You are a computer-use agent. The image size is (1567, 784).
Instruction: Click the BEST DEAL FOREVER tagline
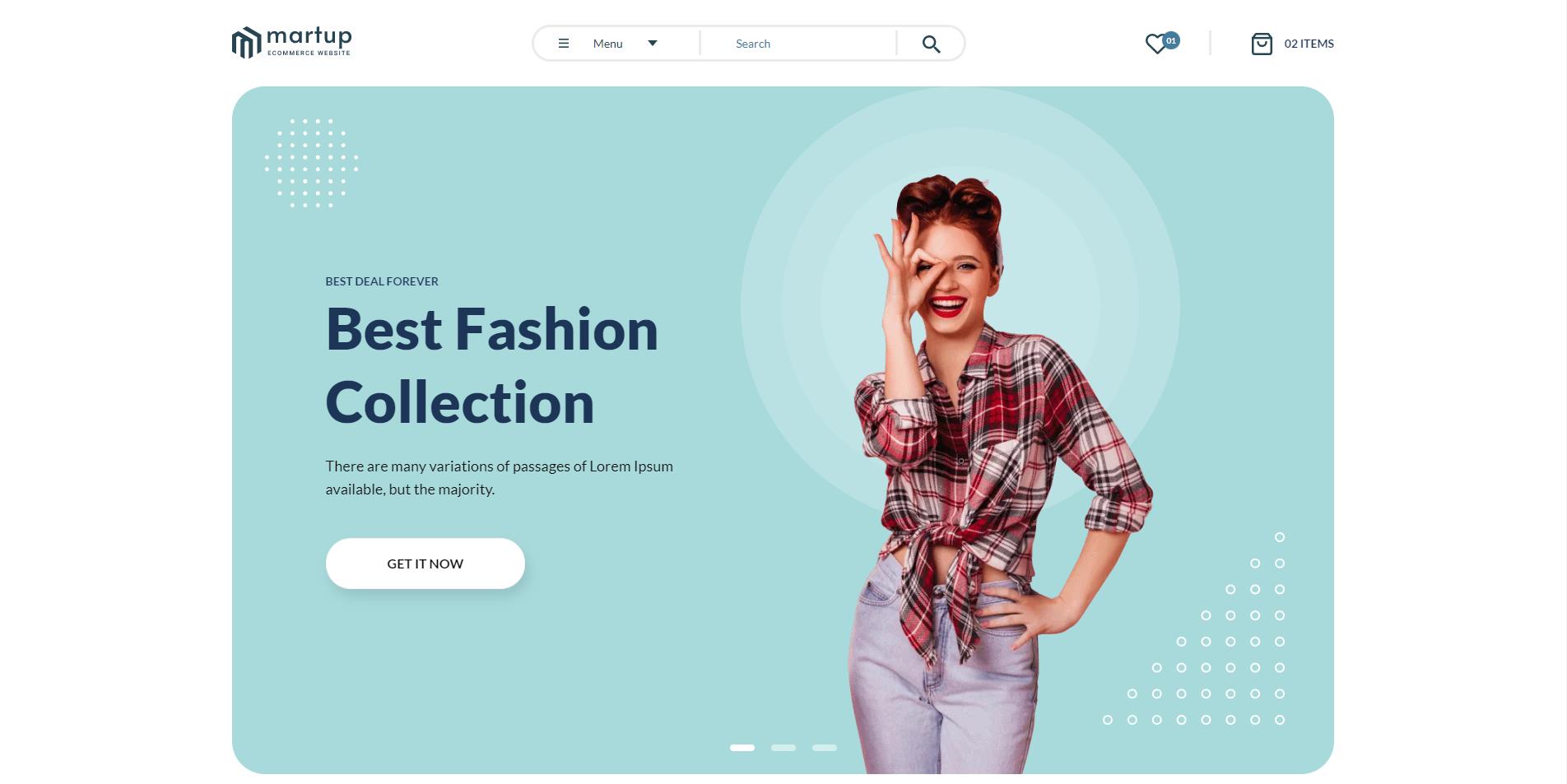coord(382,281)
